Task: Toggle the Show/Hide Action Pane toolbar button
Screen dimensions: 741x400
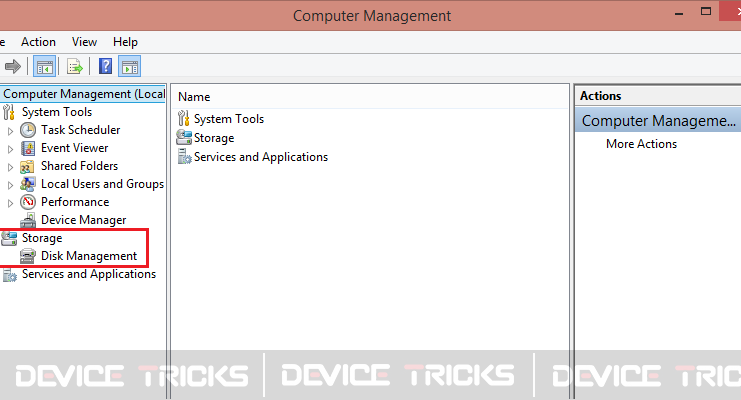Action: [129, 67]
